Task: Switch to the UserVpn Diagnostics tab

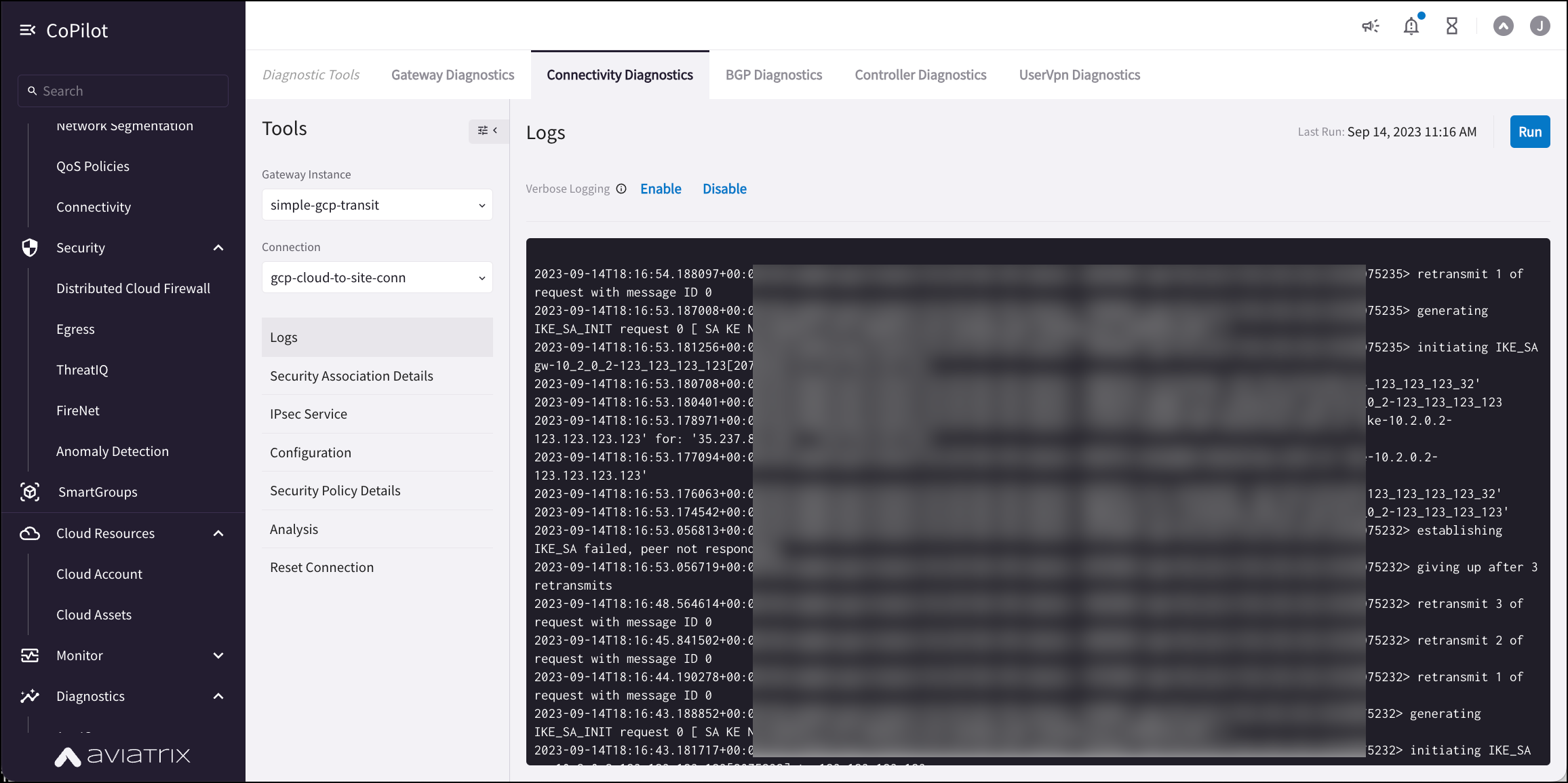Action: [x=1079, y=75]
